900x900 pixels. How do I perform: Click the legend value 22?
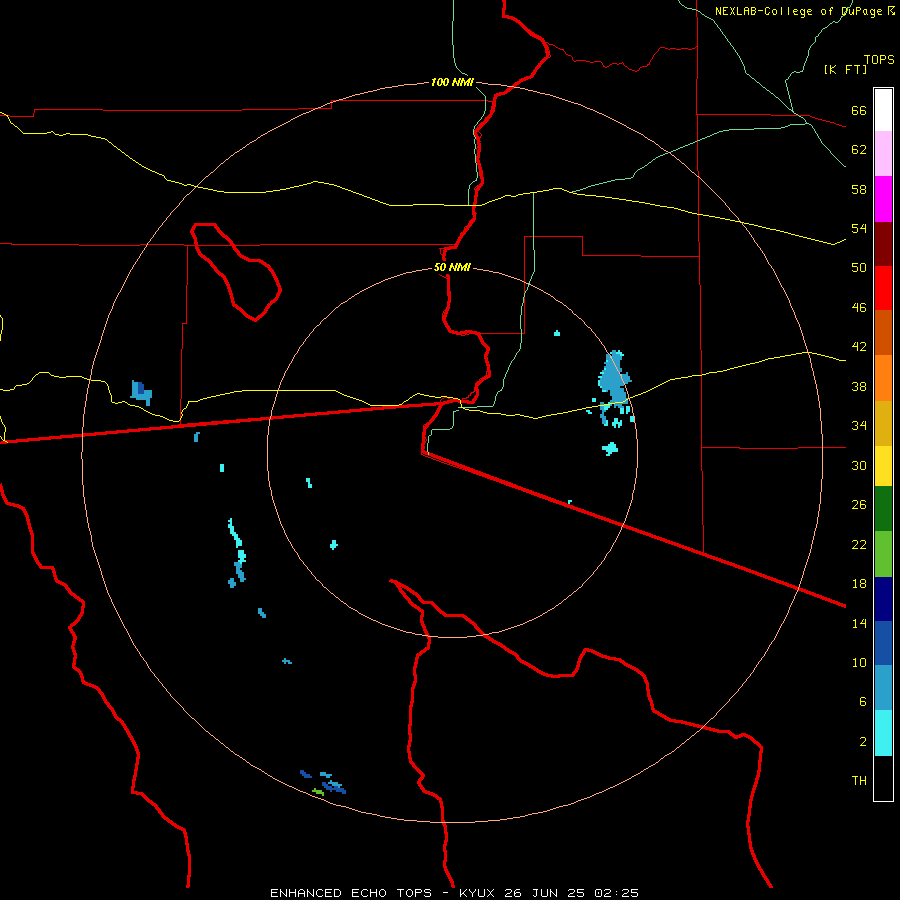pos(859,544)
